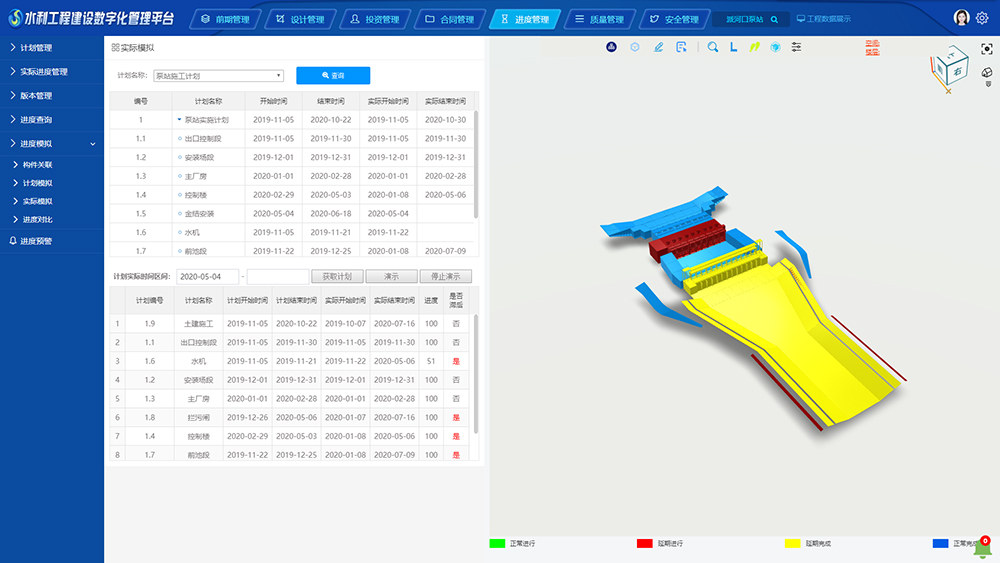This screenshot has height=563, width=1000.
Task: Click the dark blue round model icon
Action: 612,47
